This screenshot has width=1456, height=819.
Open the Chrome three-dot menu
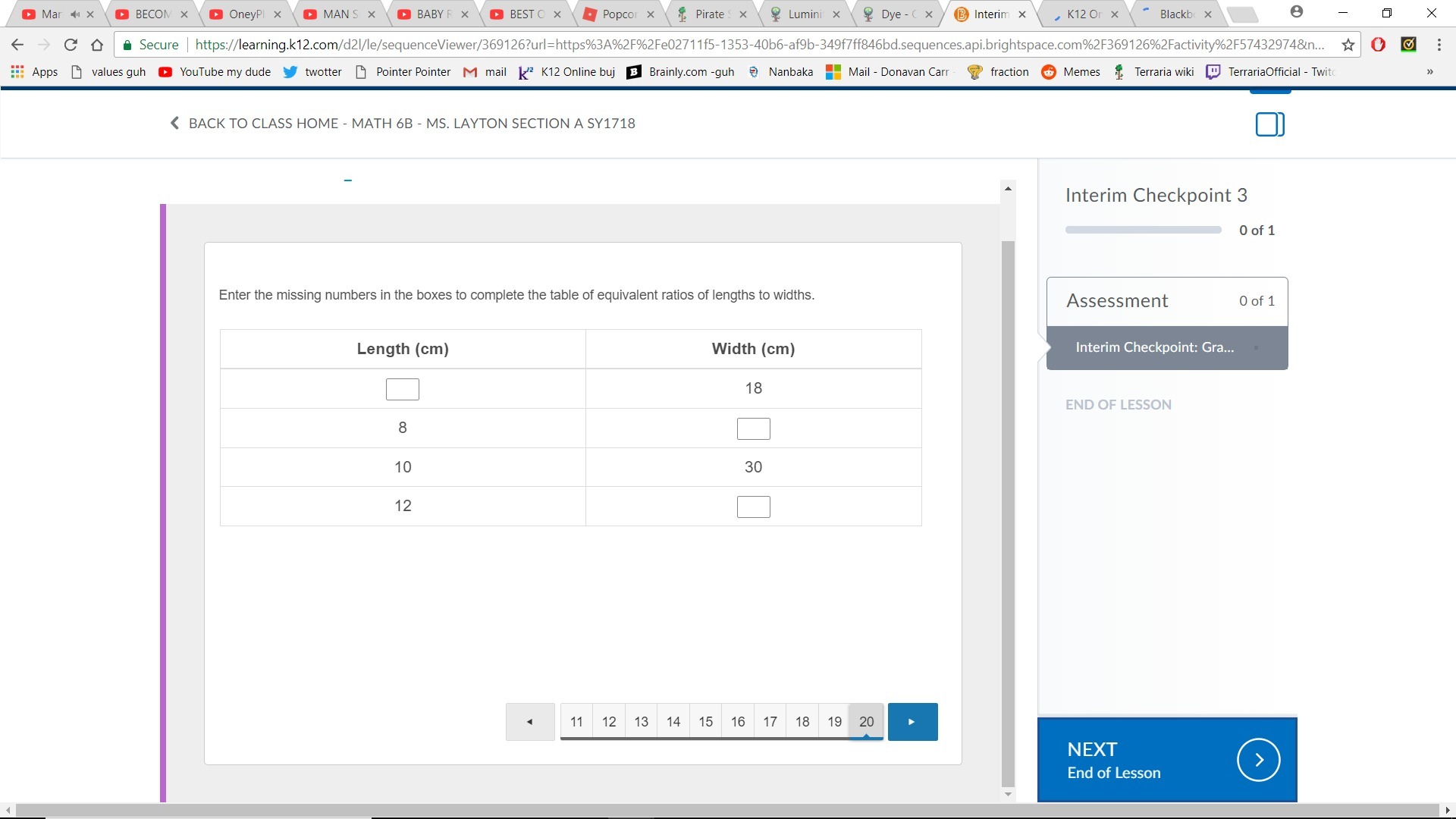tap(1439, 45)
